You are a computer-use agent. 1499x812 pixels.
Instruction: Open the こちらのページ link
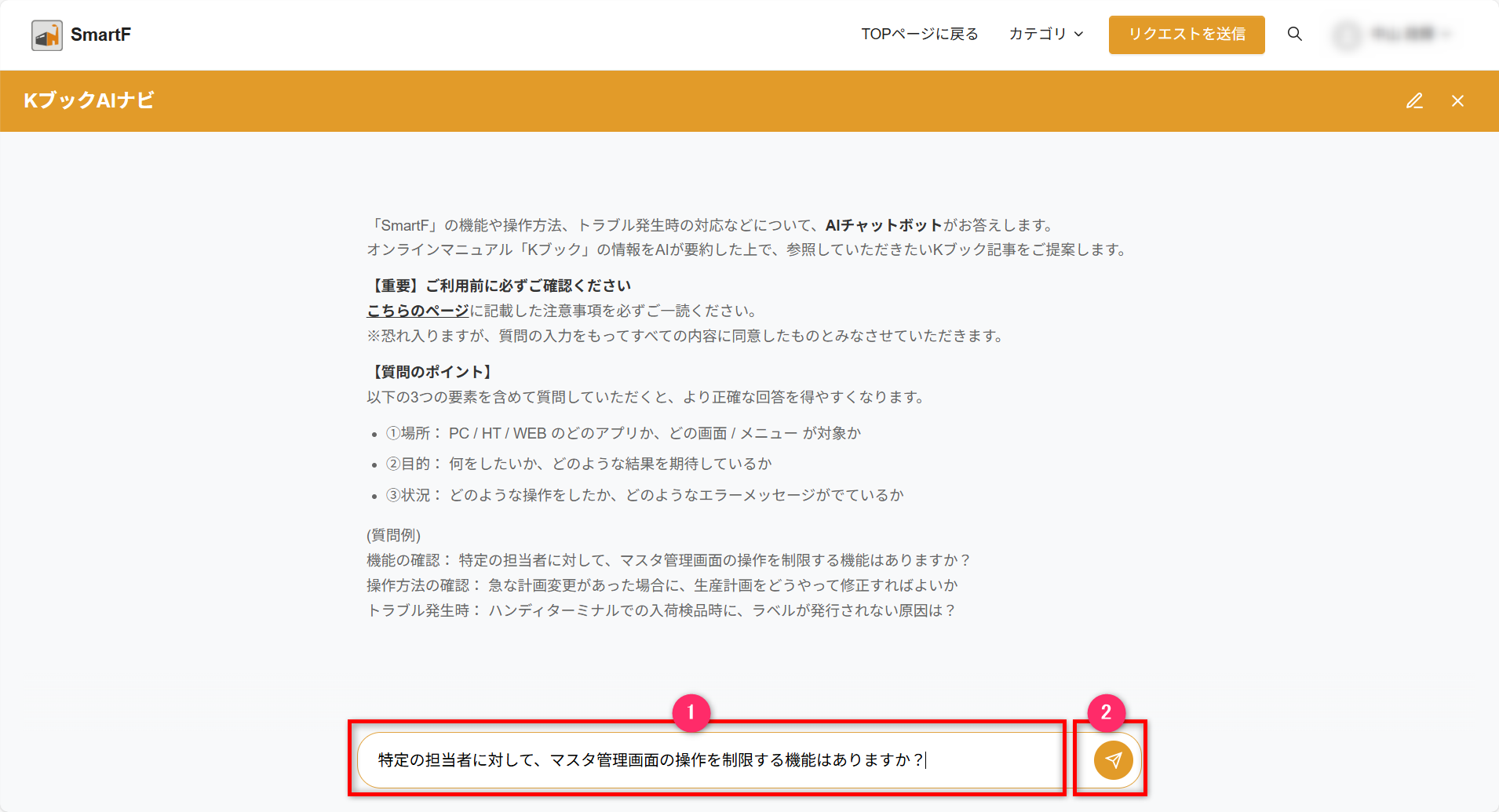[418, 311]
